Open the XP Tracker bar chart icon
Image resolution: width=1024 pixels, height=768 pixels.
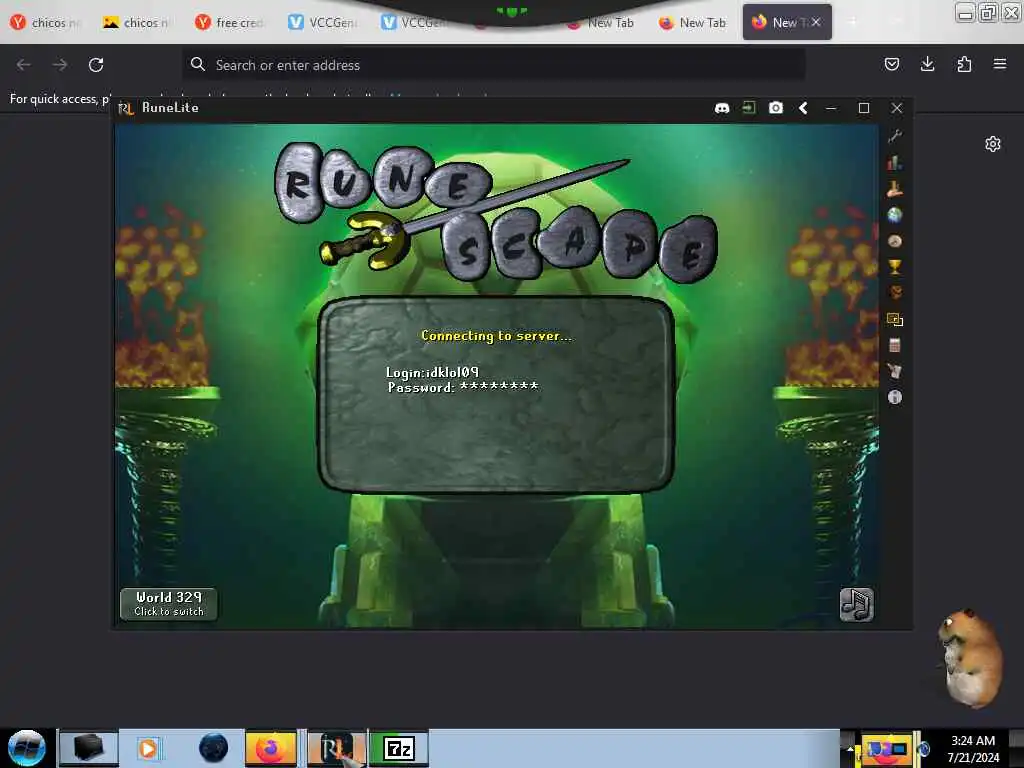click(x=895, y=163)
